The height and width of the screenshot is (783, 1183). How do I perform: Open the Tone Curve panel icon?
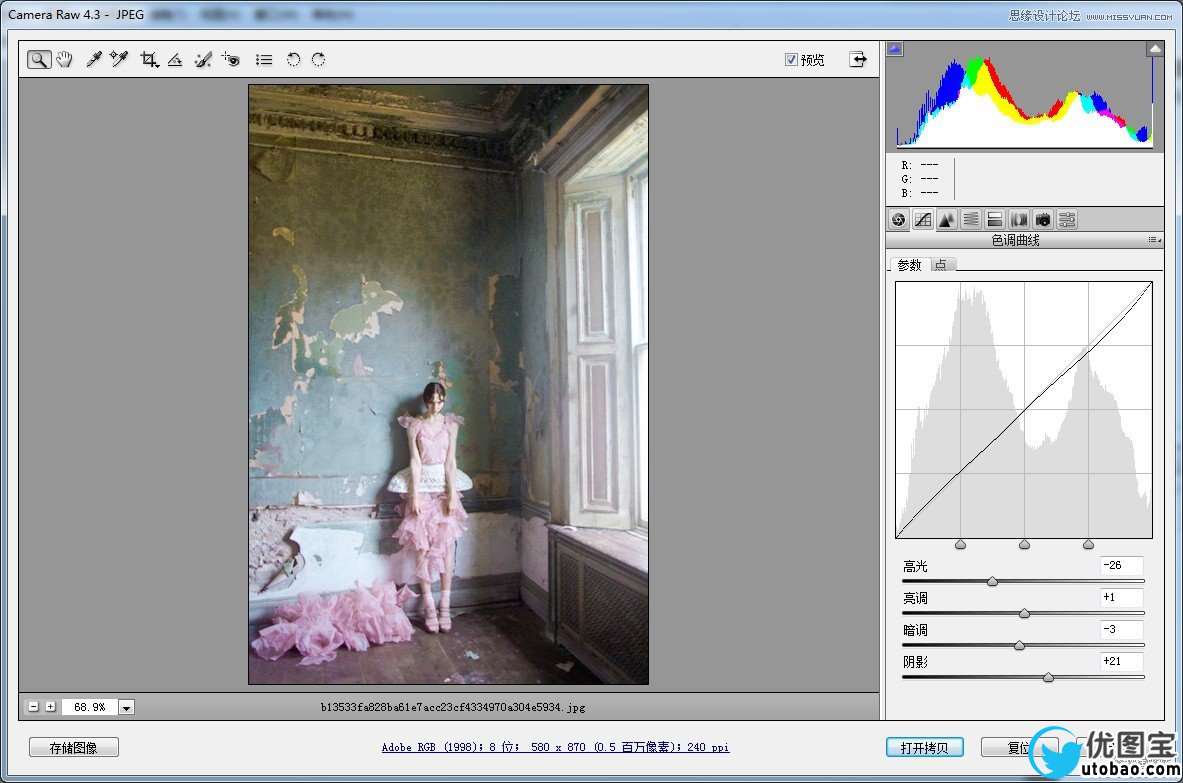point(922,220)
